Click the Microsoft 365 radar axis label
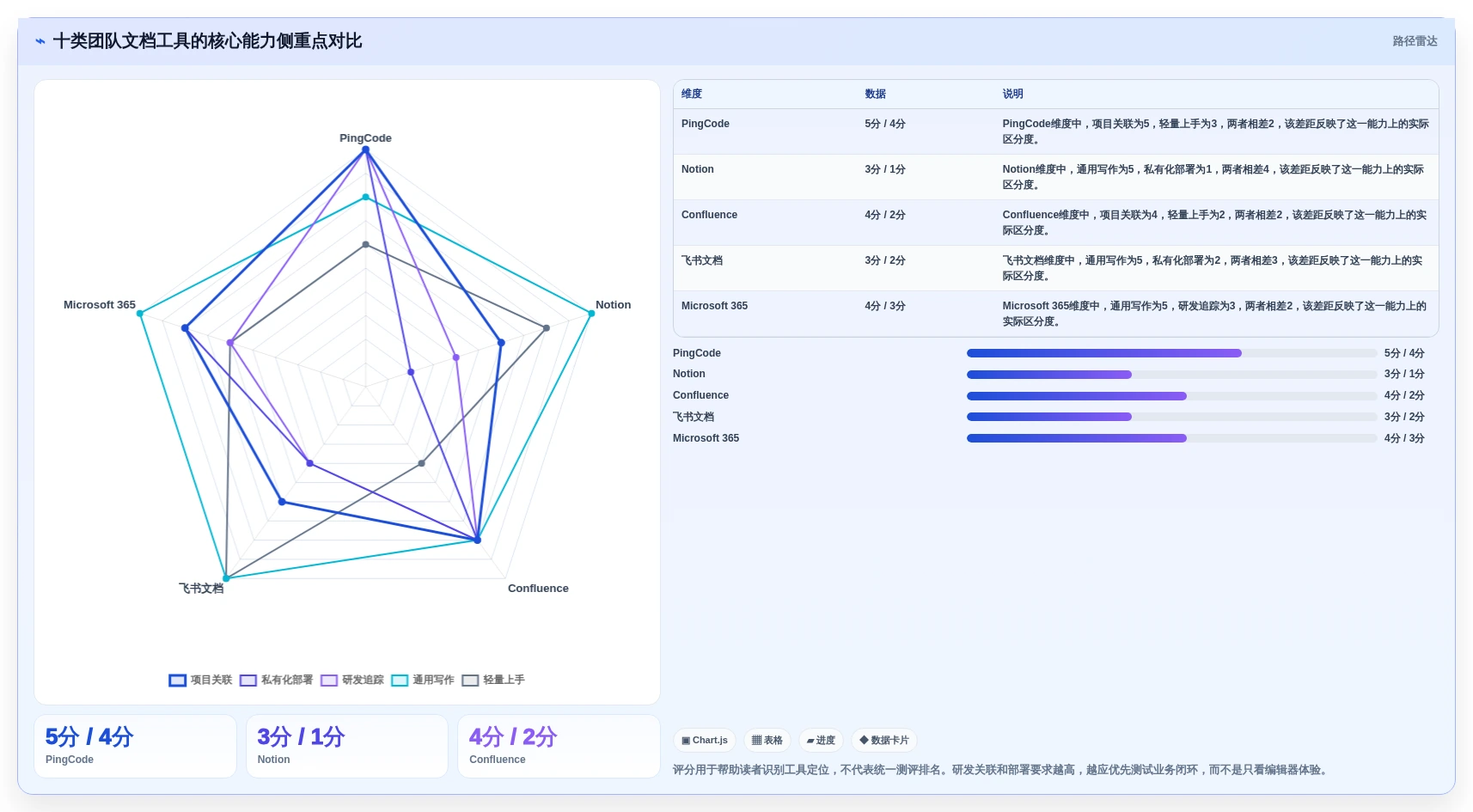This screenshot has width=1473, height=812. coord(100,305)
